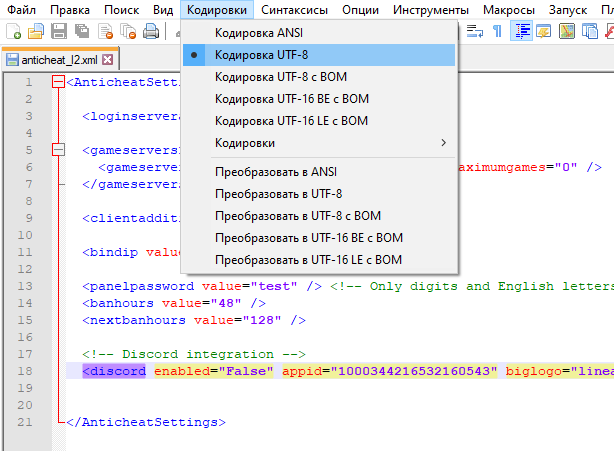Collapse the gameservers fold on line 5
This screenshot has height=451, width=614.
pyautogui.click(x=58, y=150)
